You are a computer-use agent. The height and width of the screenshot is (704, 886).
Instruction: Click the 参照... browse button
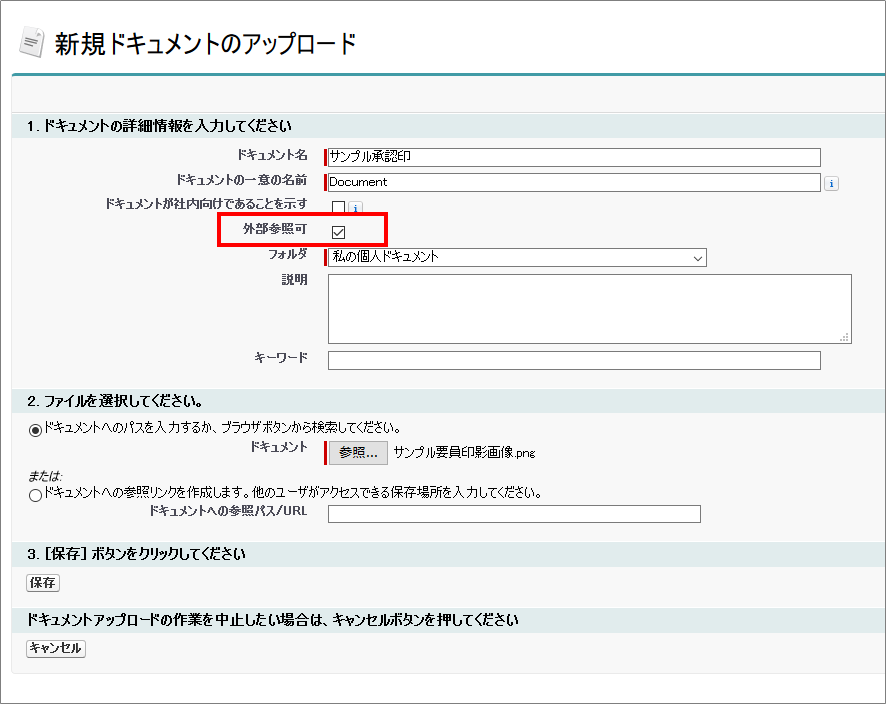point(358,453)
